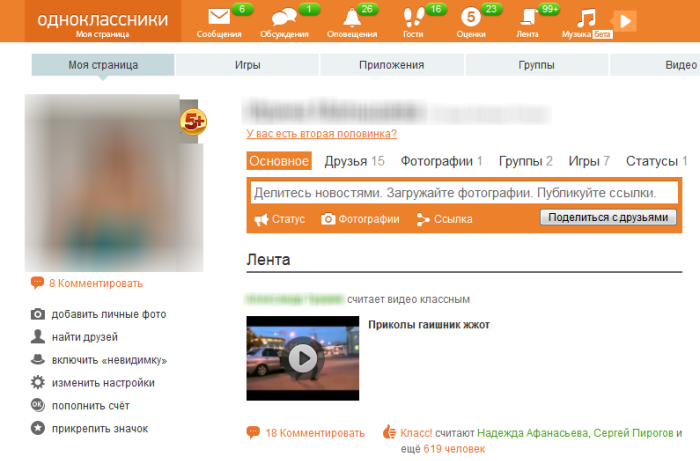
Task: Open Сообщения envelope icon
Action: pos(219,18)
